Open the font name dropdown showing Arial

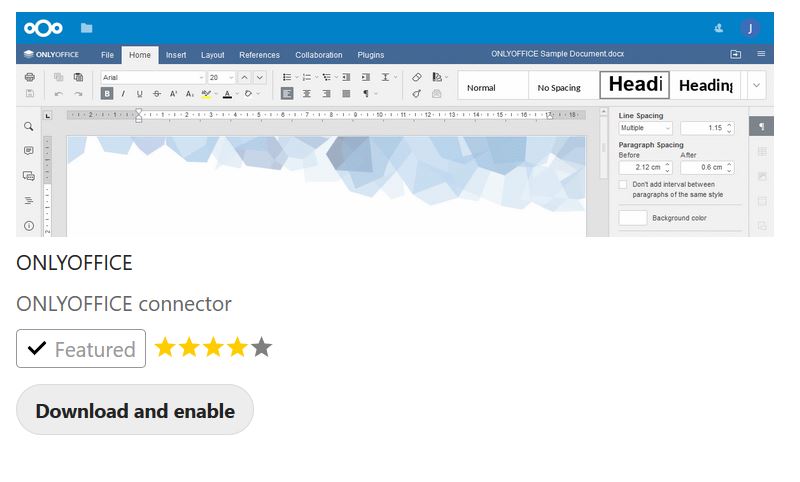(152, 77)
